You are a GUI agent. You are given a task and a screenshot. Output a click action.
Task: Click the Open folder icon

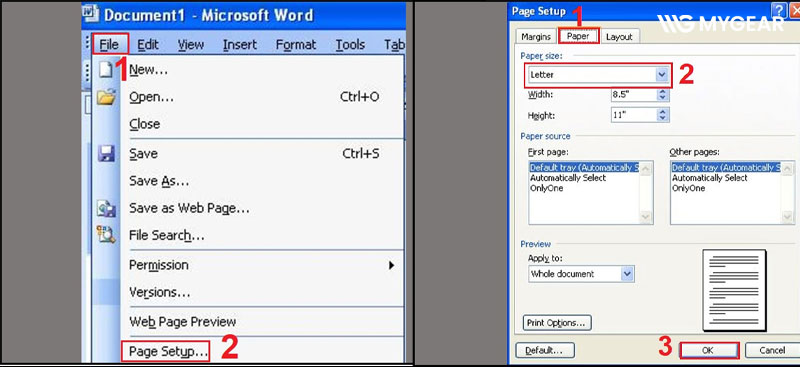tap(106, 96)
